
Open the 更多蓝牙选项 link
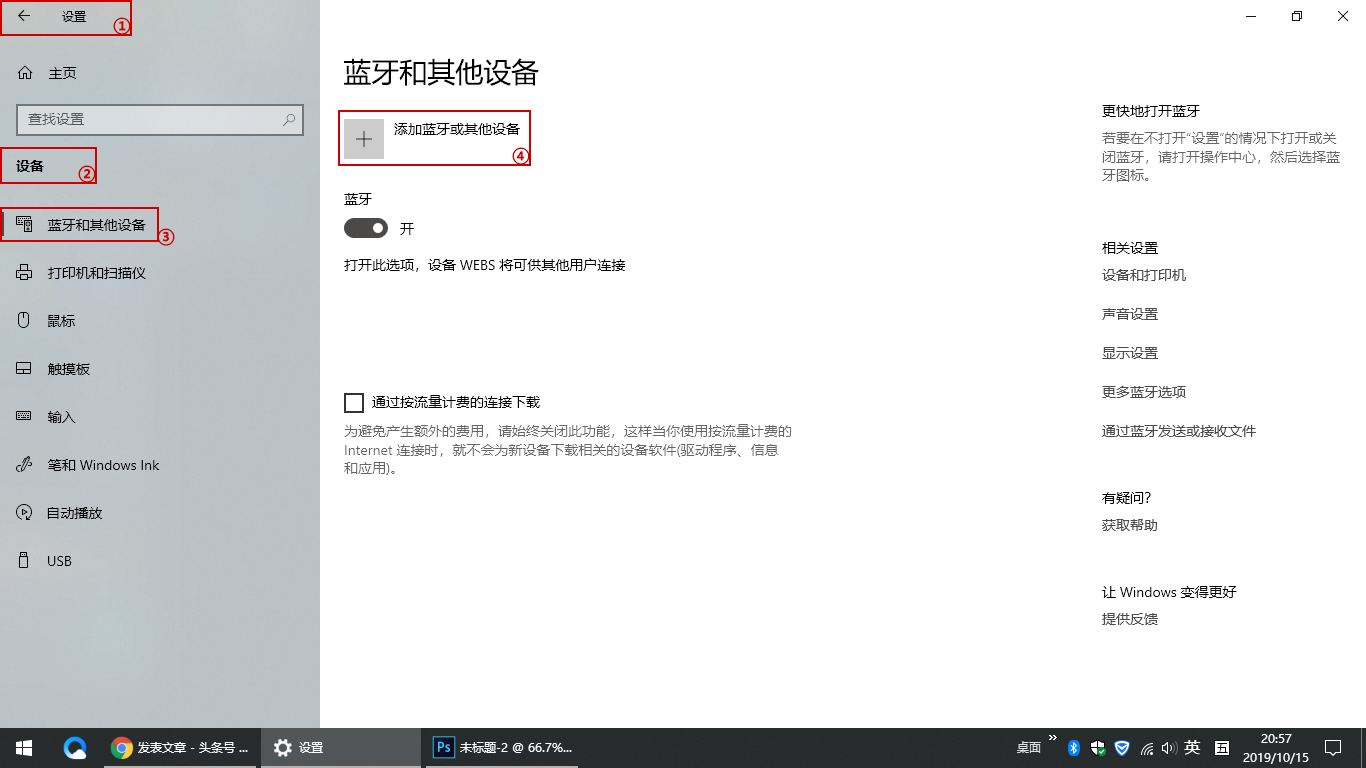[1141, 392]
